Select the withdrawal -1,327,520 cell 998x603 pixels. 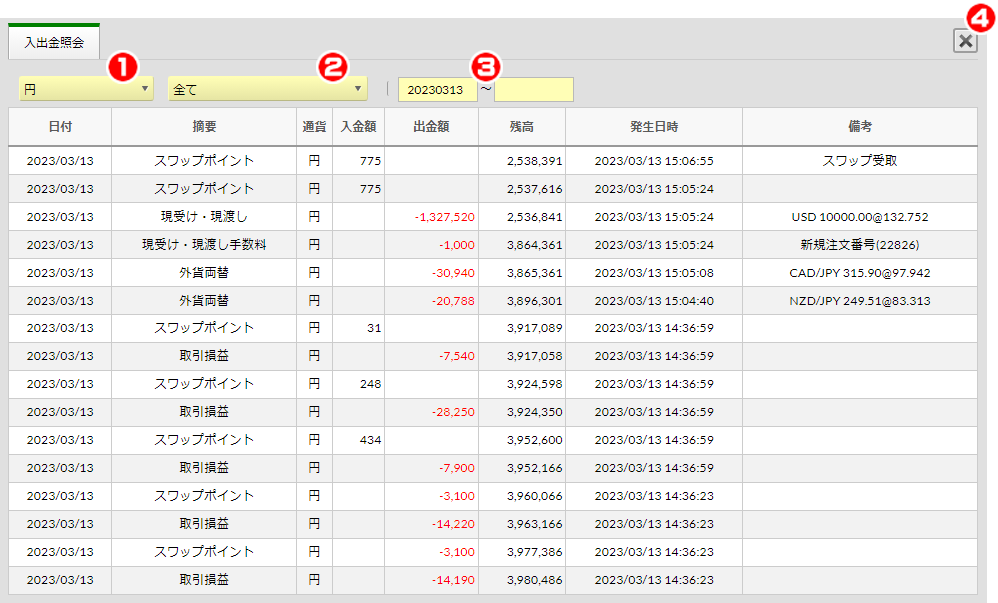tap(432, 216)
